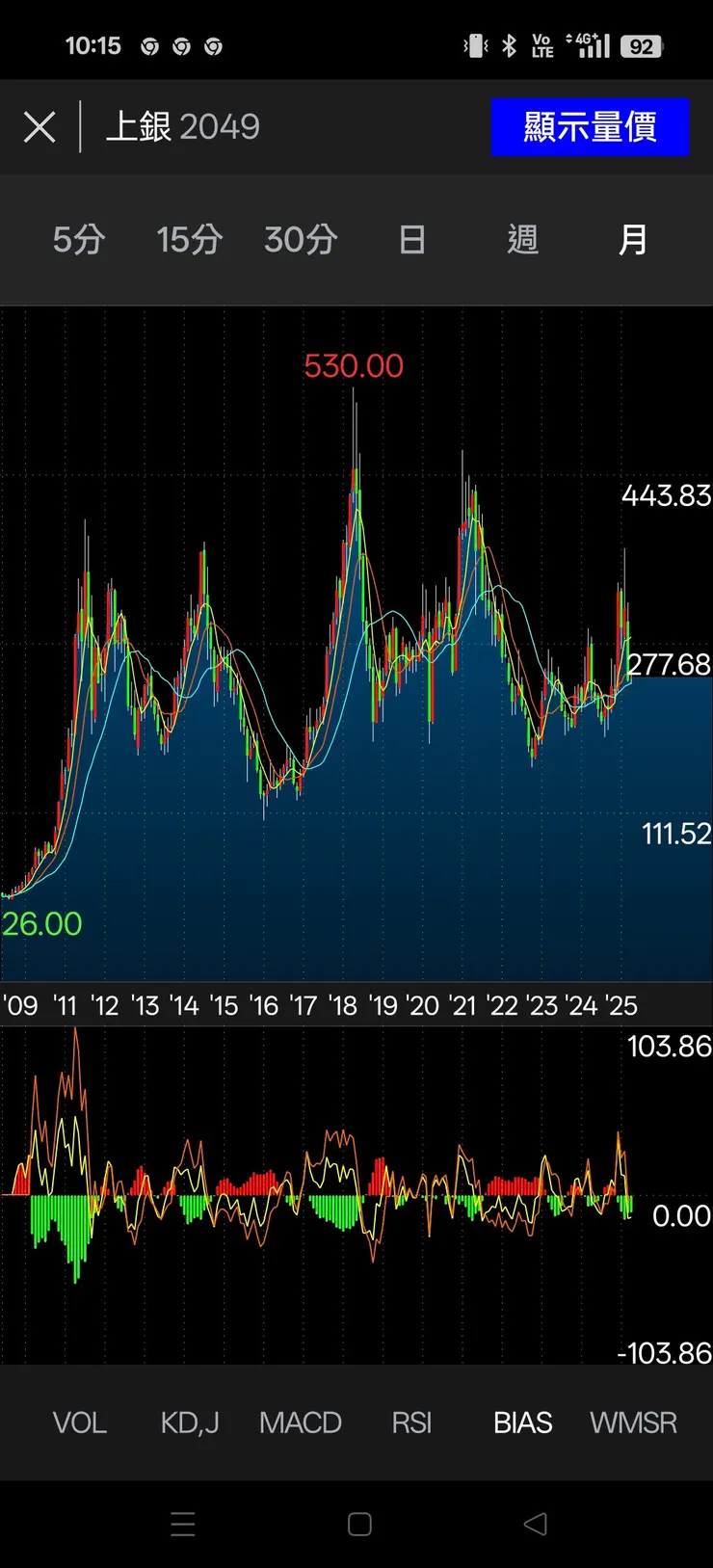Switch indicator to KD,J
Image resolution: width=713 pixels, height=1568 pixels.
point(190,1422)
